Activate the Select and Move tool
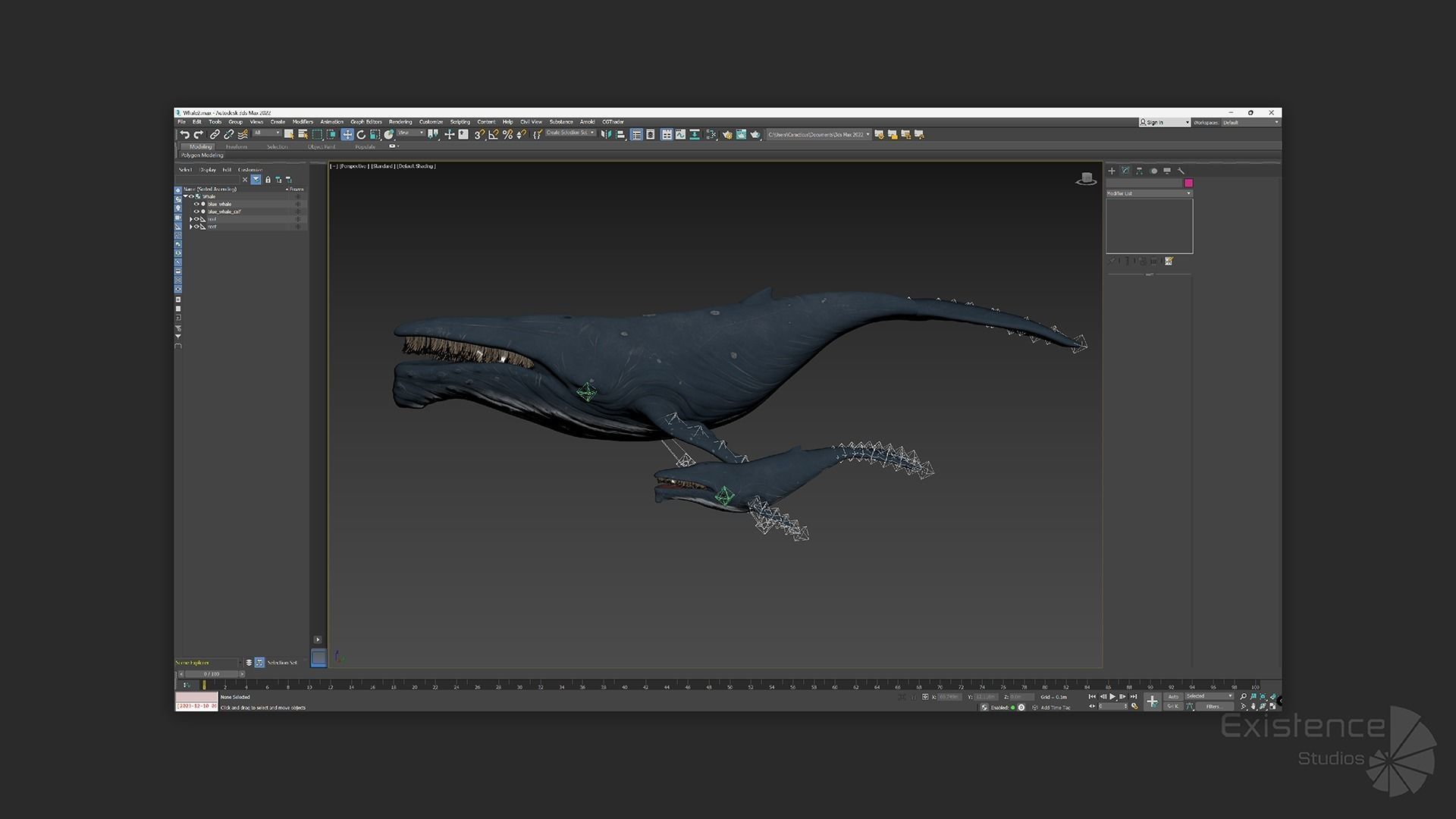The image size is (1456, 819). point(347,134)
